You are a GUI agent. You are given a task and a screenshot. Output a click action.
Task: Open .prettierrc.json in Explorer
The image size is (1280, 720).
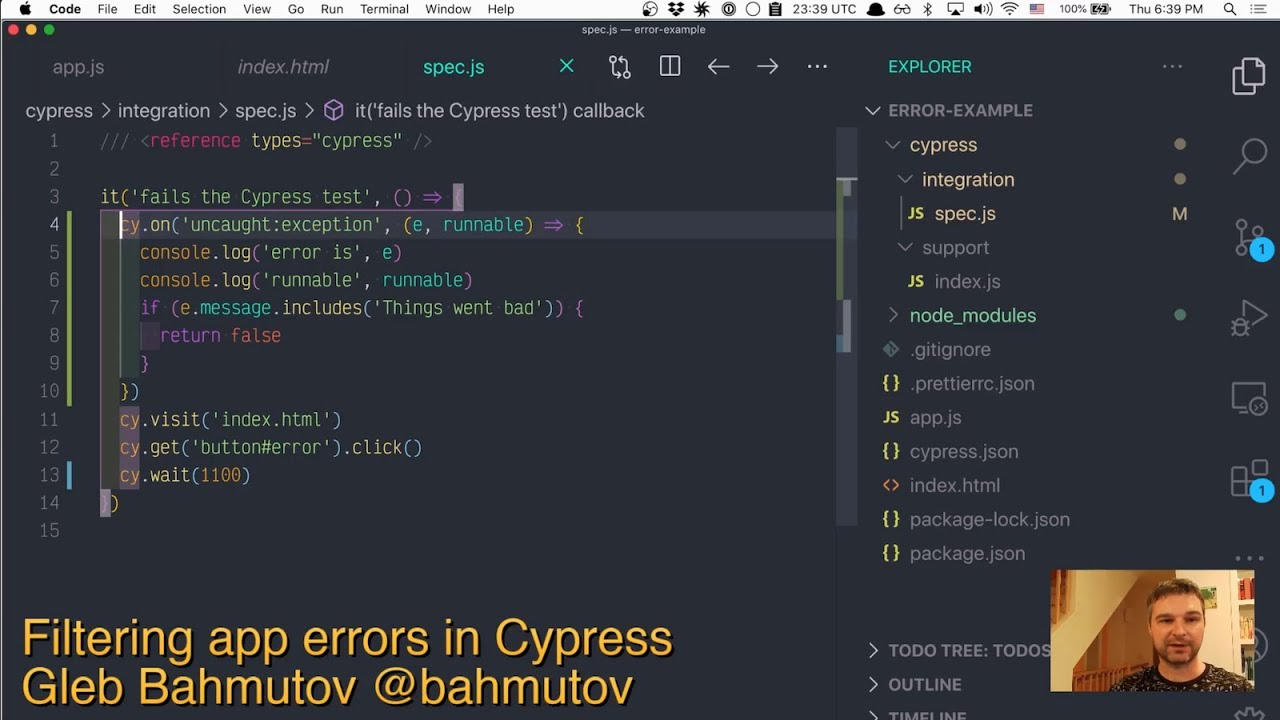[972, 383]
